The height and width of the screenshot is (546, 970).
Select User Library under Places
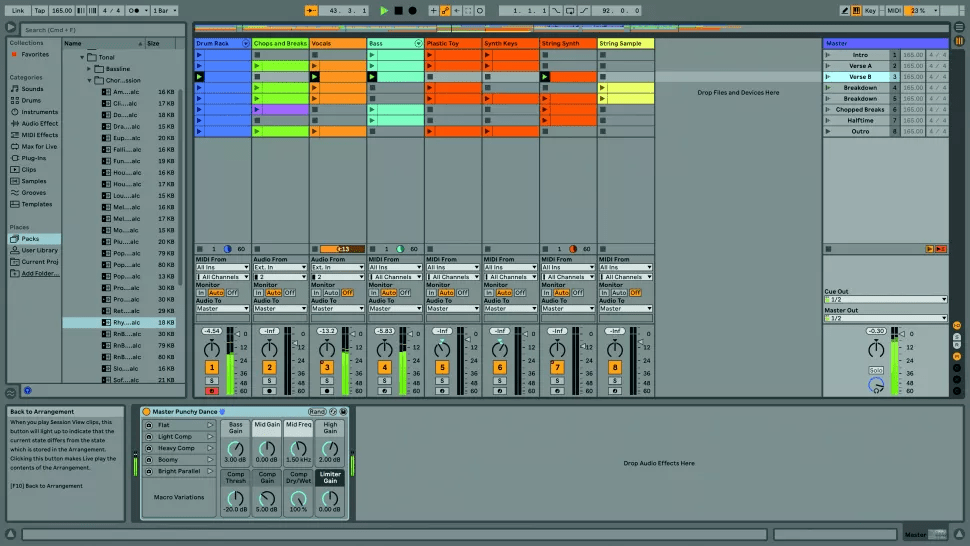point(39,250)
